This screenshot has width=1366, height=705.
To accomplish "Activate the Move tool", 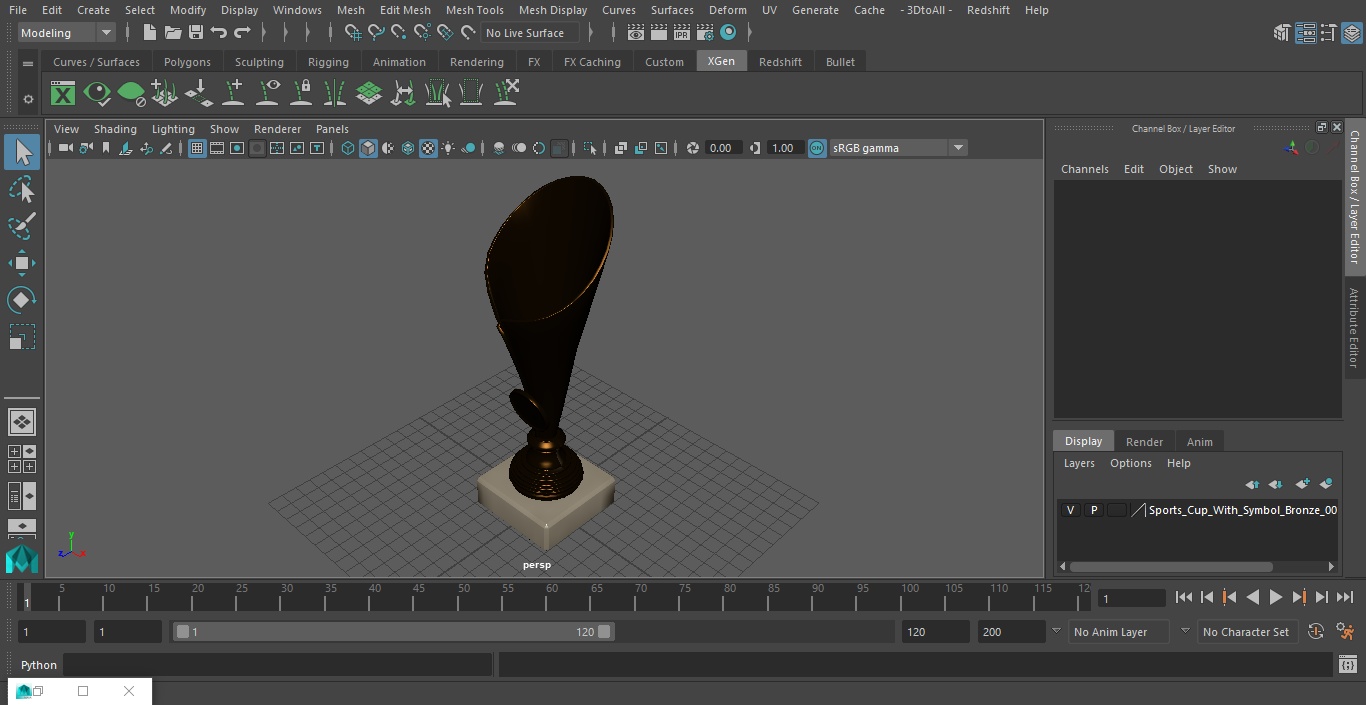I will coord(22,263).
